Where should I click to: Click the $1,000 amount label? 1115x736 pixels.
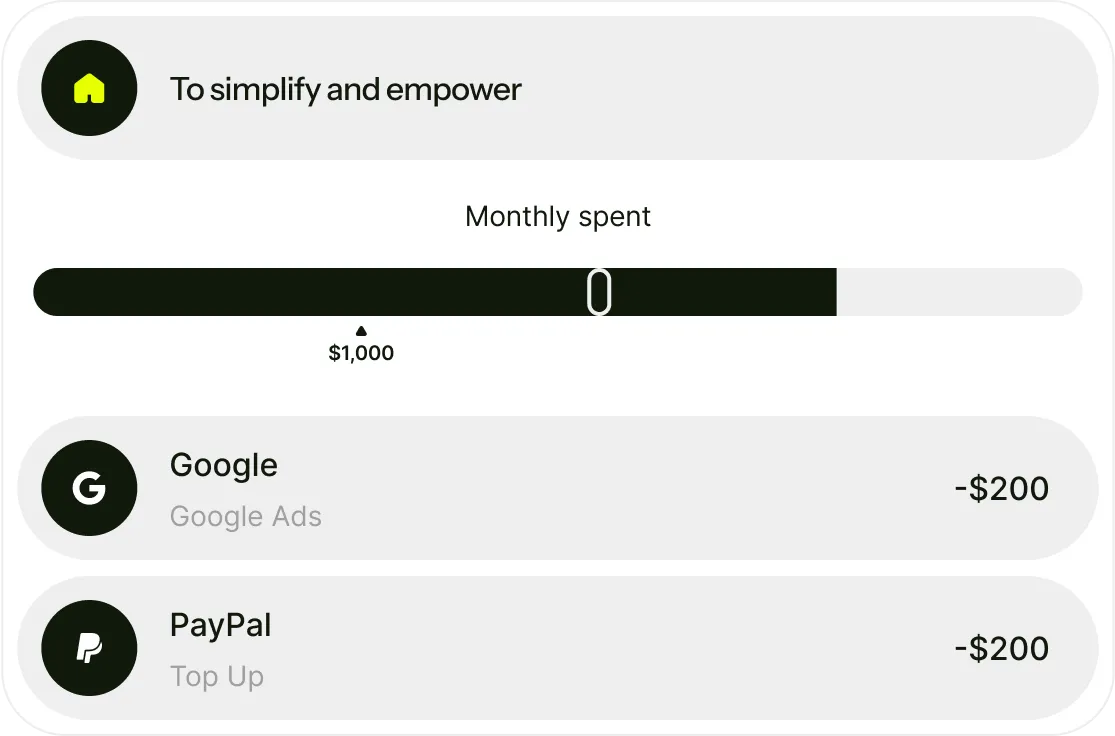[361, 353]
